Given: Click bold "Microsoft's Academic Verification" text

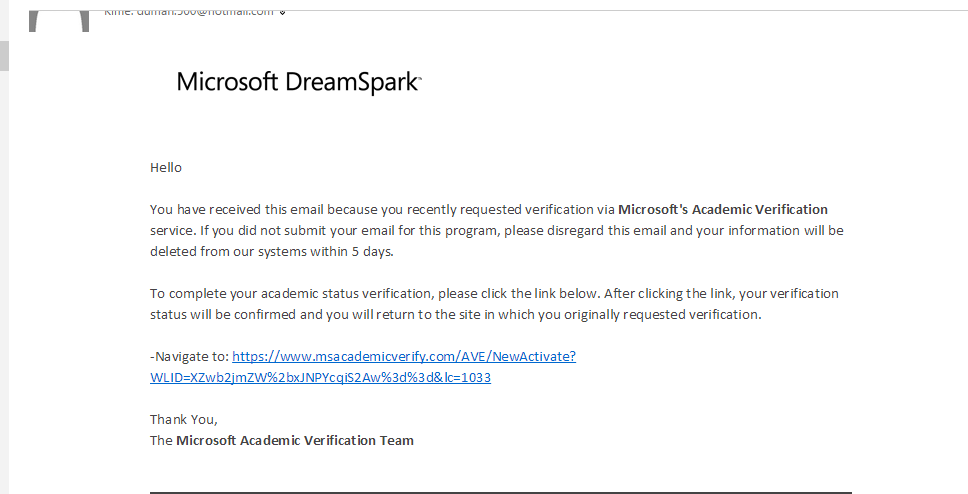Looking at the screenshot, I should (723, 209).
